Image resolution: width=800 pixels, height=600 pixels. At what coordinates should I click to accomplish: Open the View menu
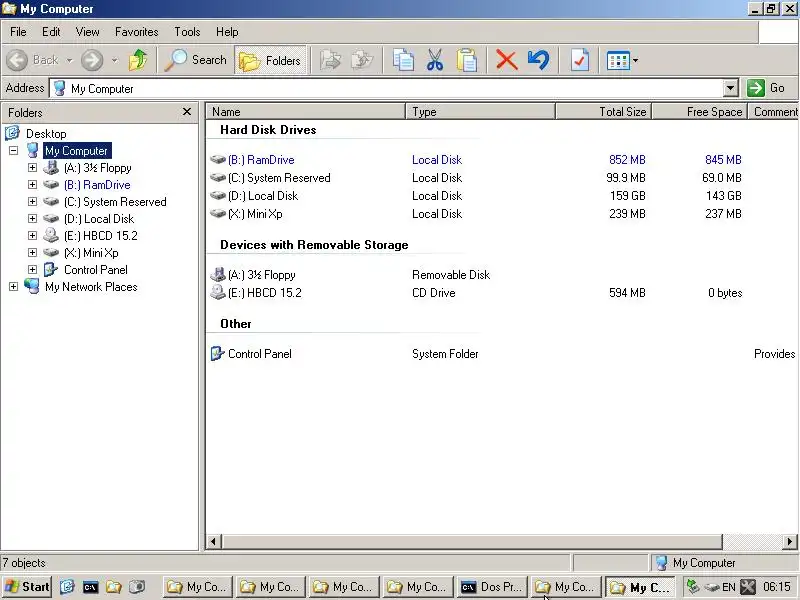[87, 32]
